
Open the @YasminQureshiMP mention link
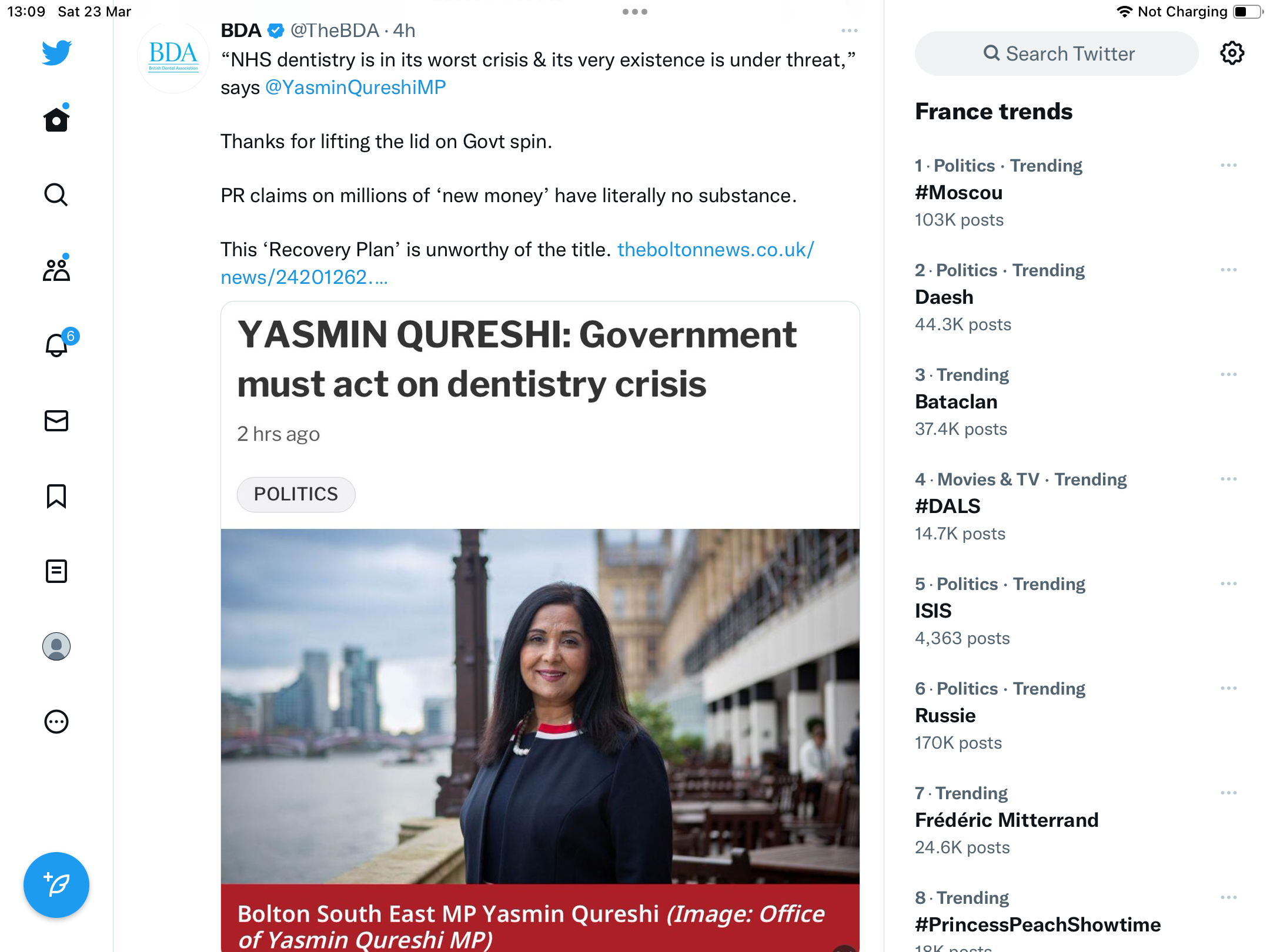click(356, 87)
